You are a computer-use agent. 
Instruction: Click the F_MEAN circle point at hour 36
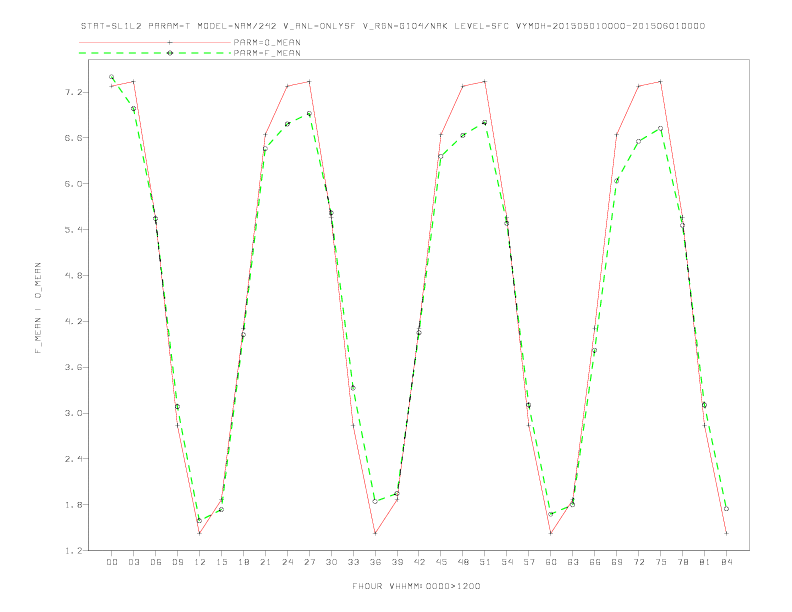point(375,501)
